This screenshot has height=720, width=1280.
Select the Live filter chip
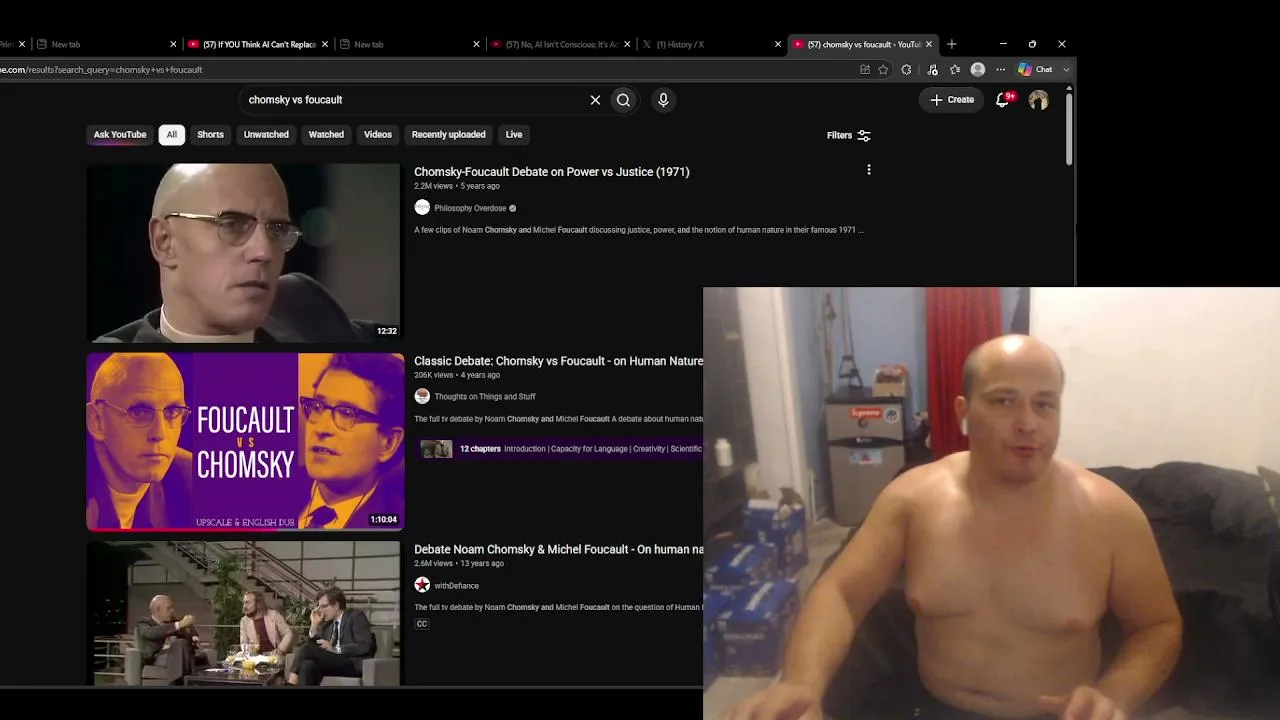point(514,135)
